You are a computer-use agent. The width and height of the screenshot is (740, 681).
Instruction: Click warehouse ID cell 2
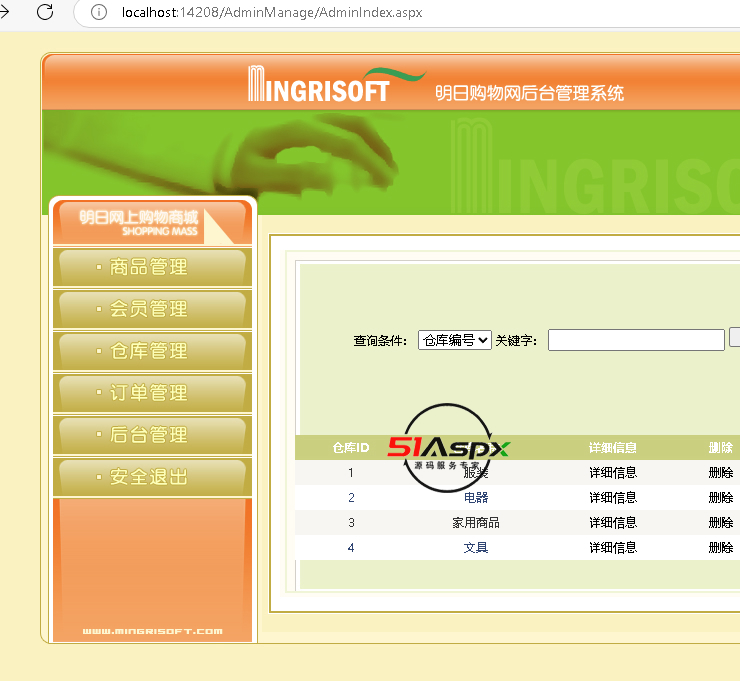351,497
